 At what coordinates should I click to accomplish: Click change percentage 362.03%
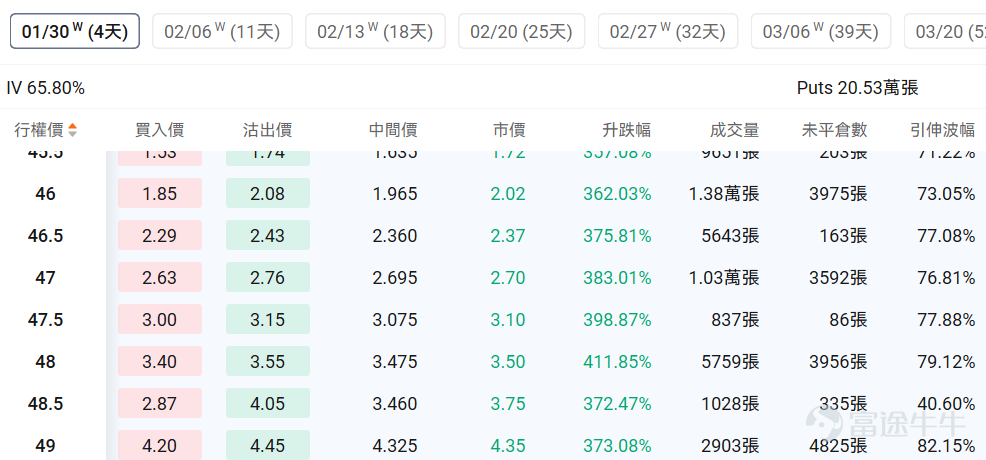pos(617,194)
